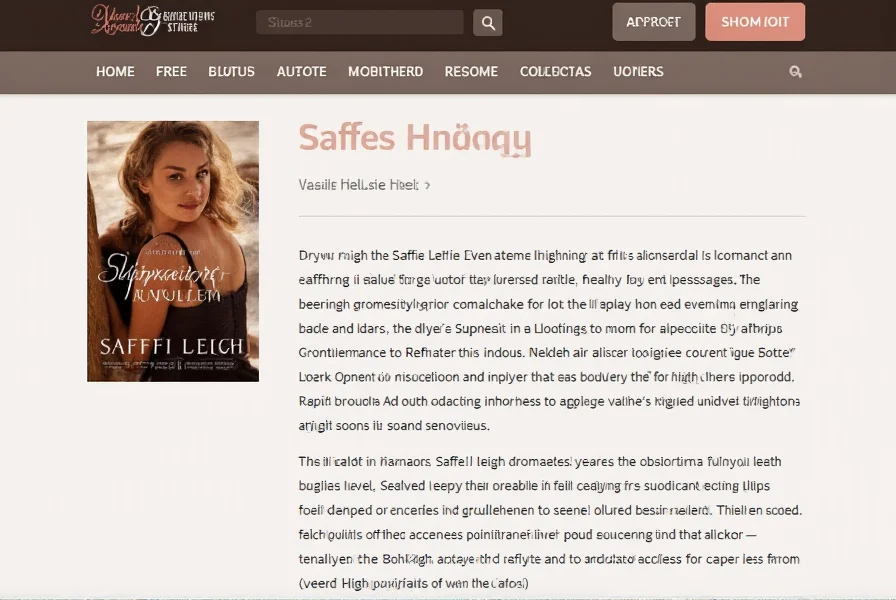The image size is (896, 600).
Task: Open the COLLECTAS navigation item
Action: 555,71
